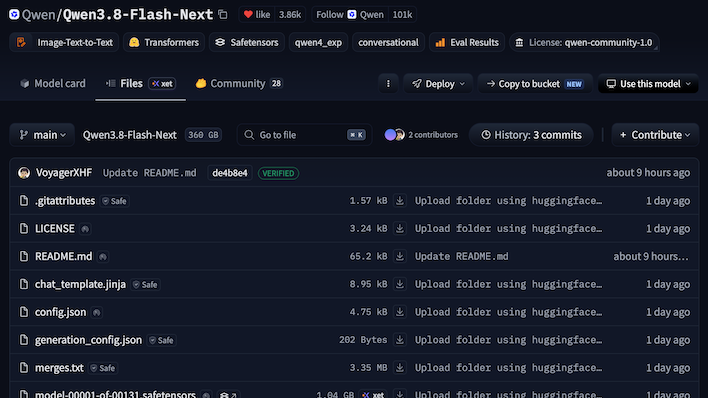Open the 101k followers count
Viewport: 708px width, 398px height.
[402, 14]
